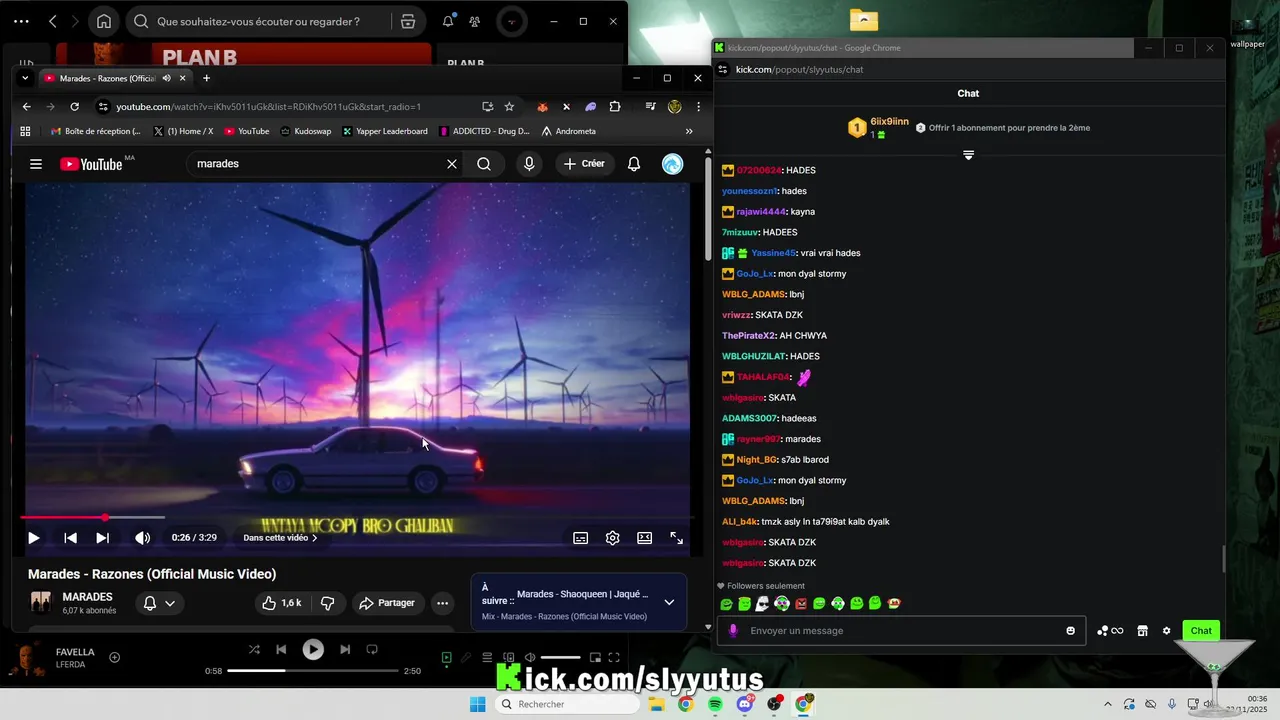Dislike the Marades - Razones video

(327, 603)
